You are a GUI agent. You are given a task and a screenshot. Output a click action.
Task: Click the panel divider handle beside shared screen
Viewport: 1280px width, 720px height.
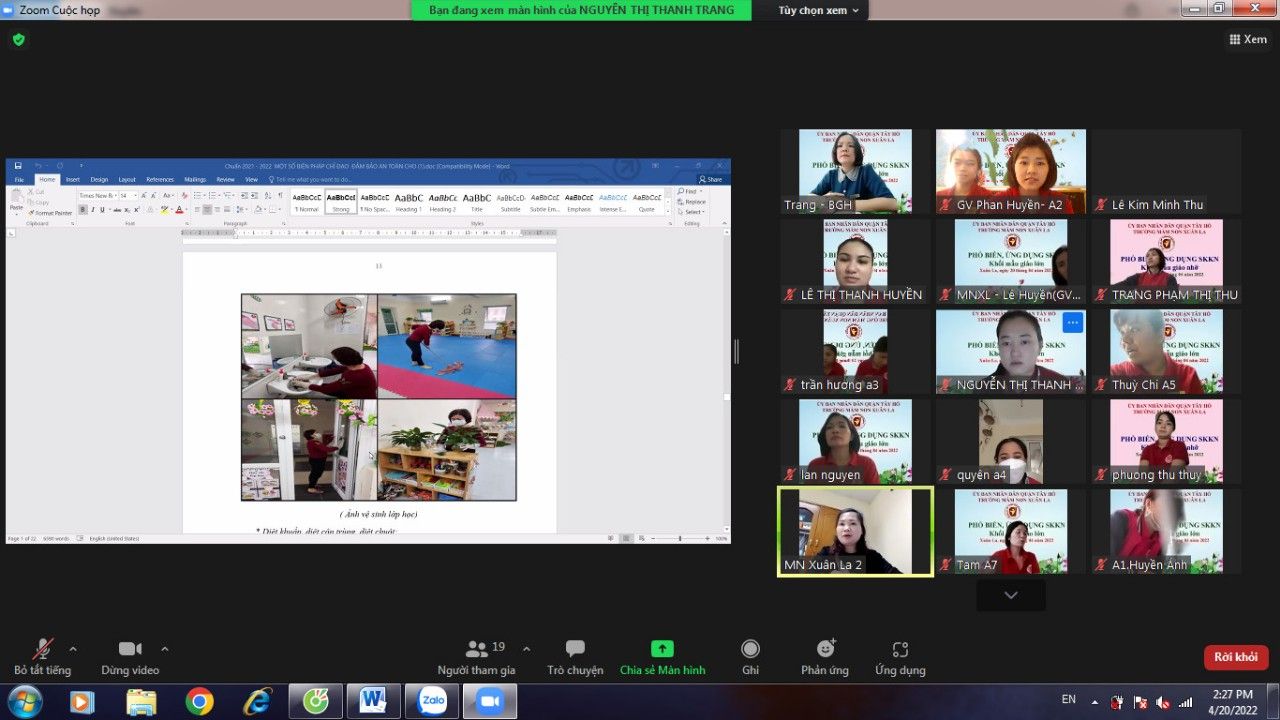737,351
